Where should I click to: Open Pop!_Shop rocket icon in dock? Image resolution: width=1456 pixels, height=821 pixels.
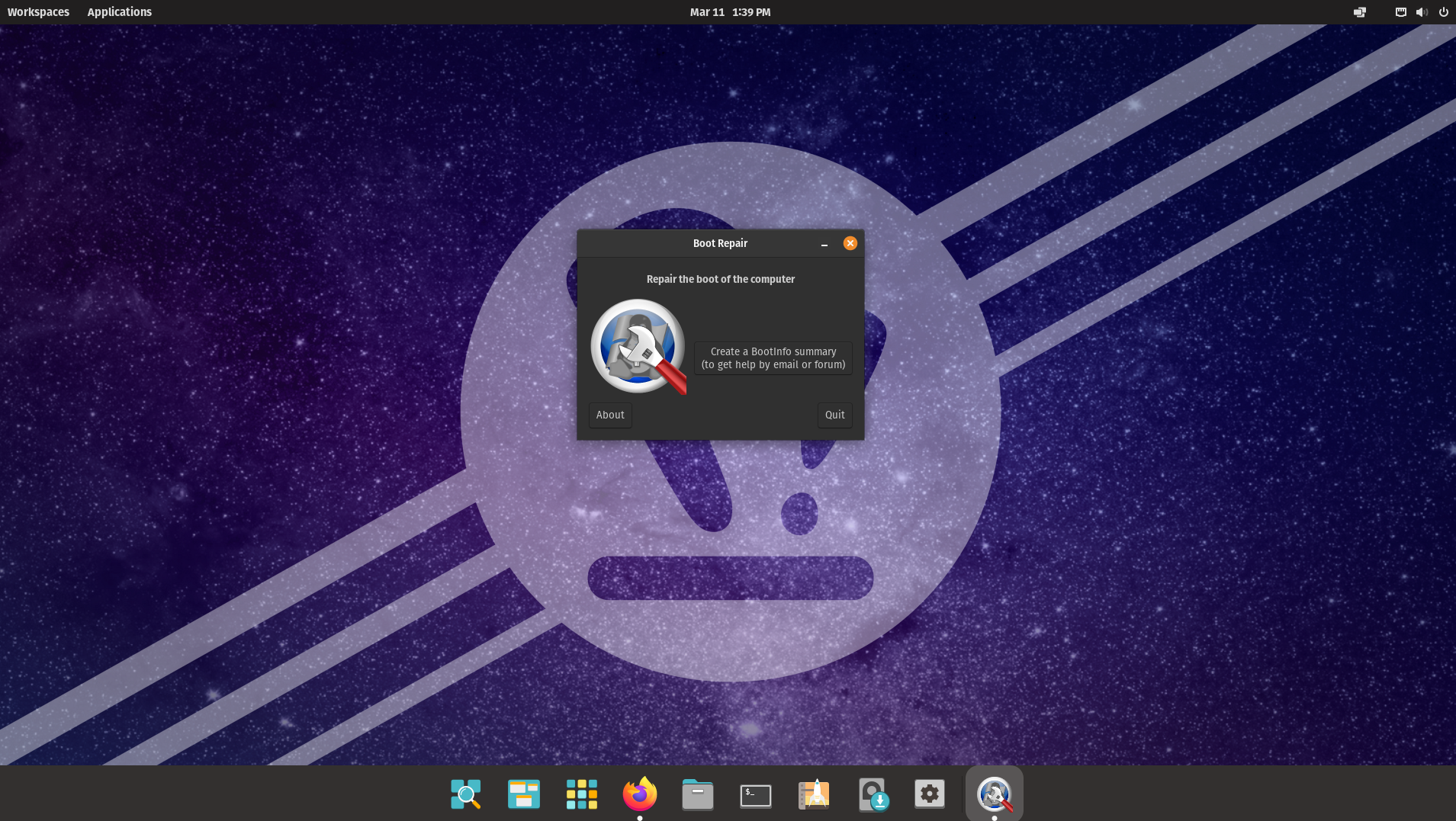(x=814, y=794)
